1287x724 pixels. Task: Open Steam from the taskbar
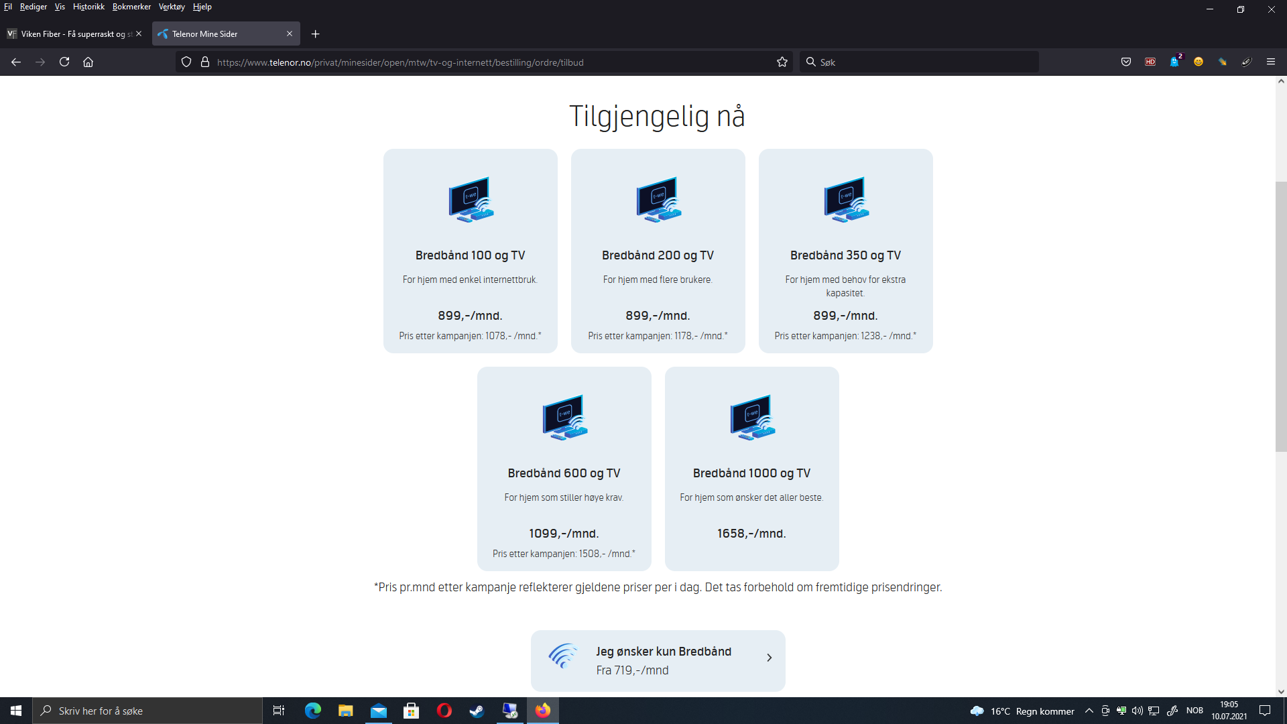477,711
